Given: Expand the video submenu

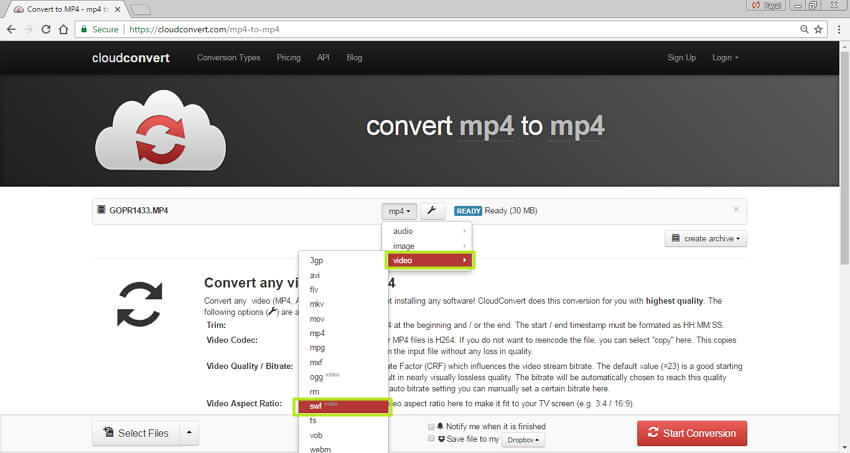Looking at the screenshot, I should 429,261.
